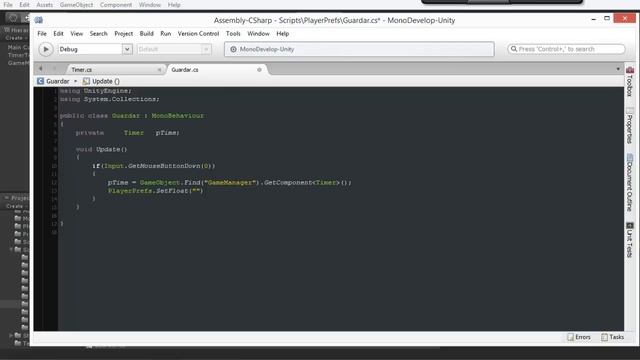Open the MonoDevelop File menu

(x=42, y=33)
